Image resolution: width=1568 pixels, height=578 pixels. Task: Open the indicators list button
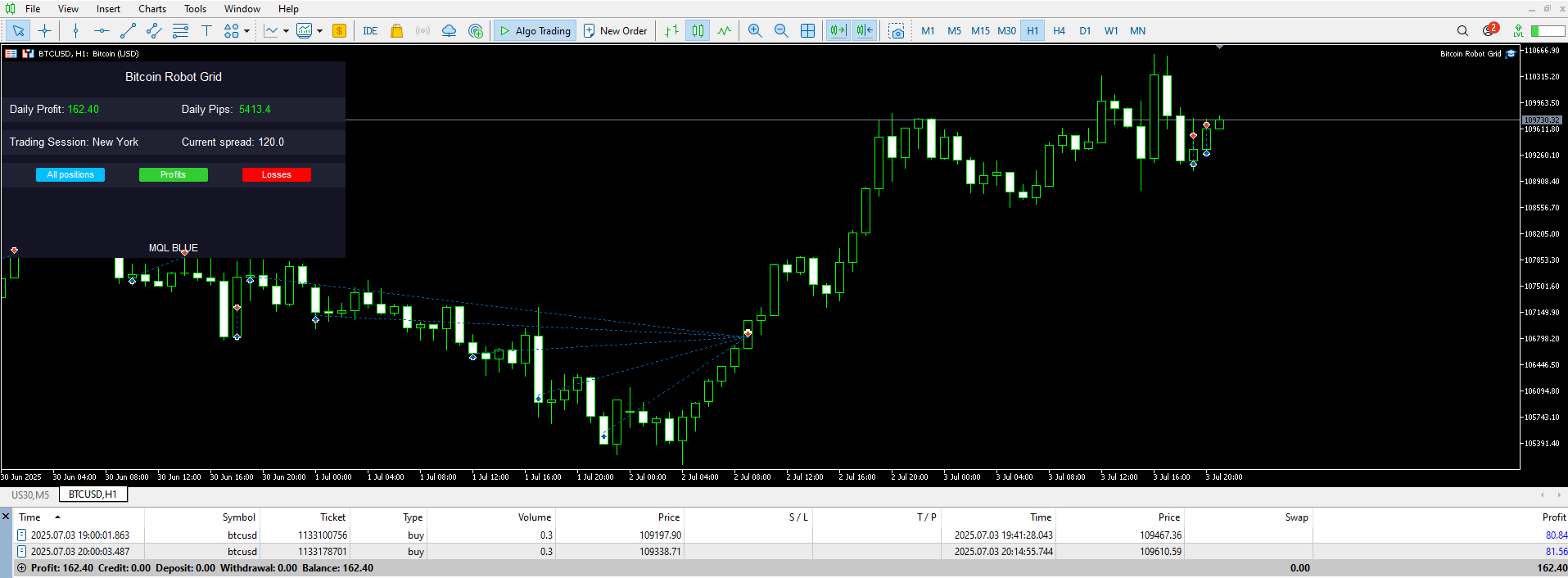271,31
